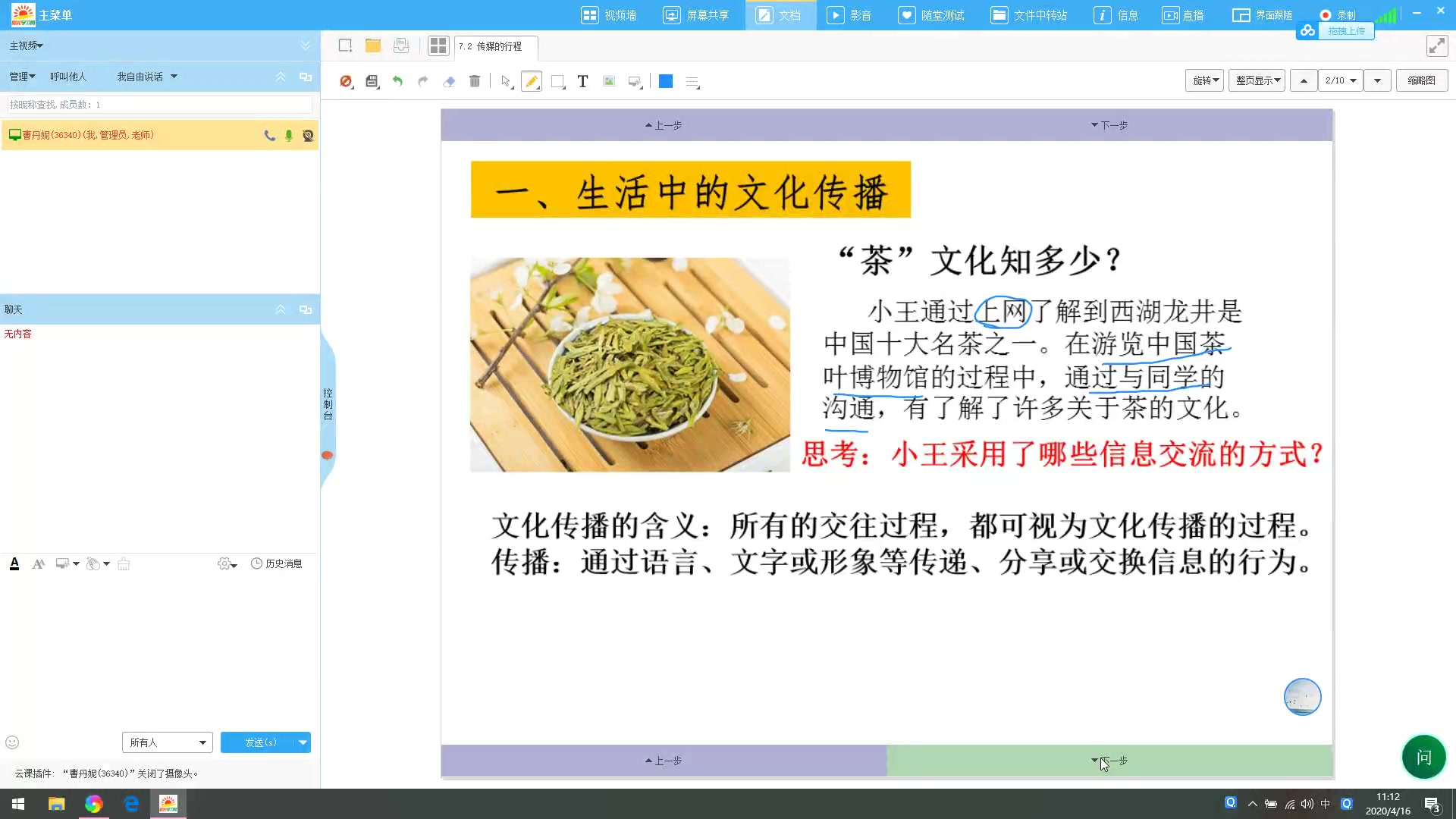Select the rectangle shape tool

pyautogui.click(x=558, y=81)
